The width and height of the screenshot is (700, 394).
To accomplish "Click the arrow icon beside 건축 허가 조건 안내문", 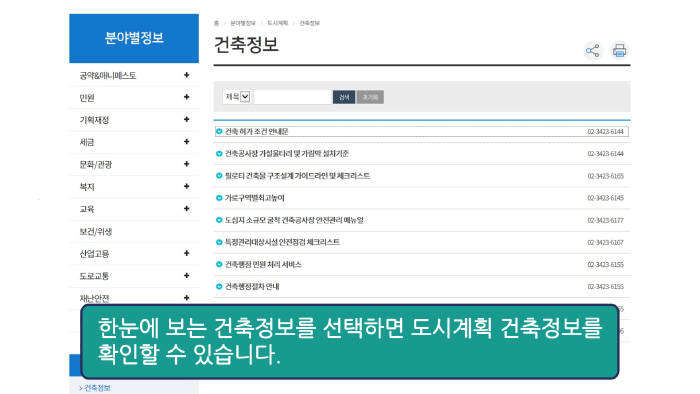I will [219, 131].
